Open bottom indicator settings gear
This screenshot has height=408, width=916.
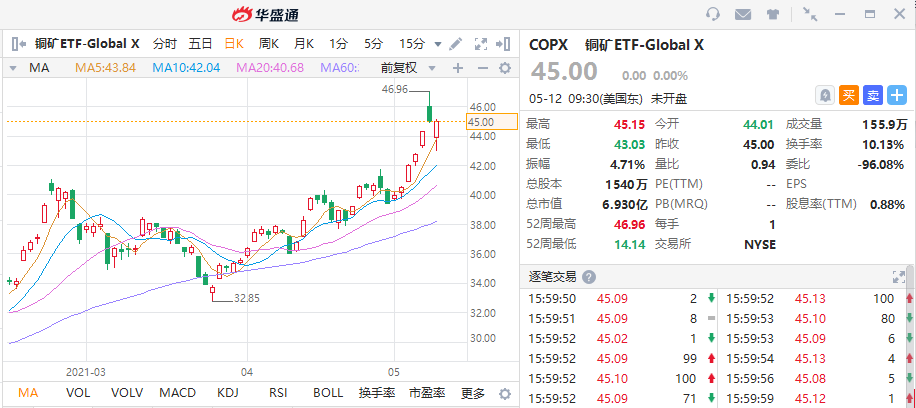(505, 393)
